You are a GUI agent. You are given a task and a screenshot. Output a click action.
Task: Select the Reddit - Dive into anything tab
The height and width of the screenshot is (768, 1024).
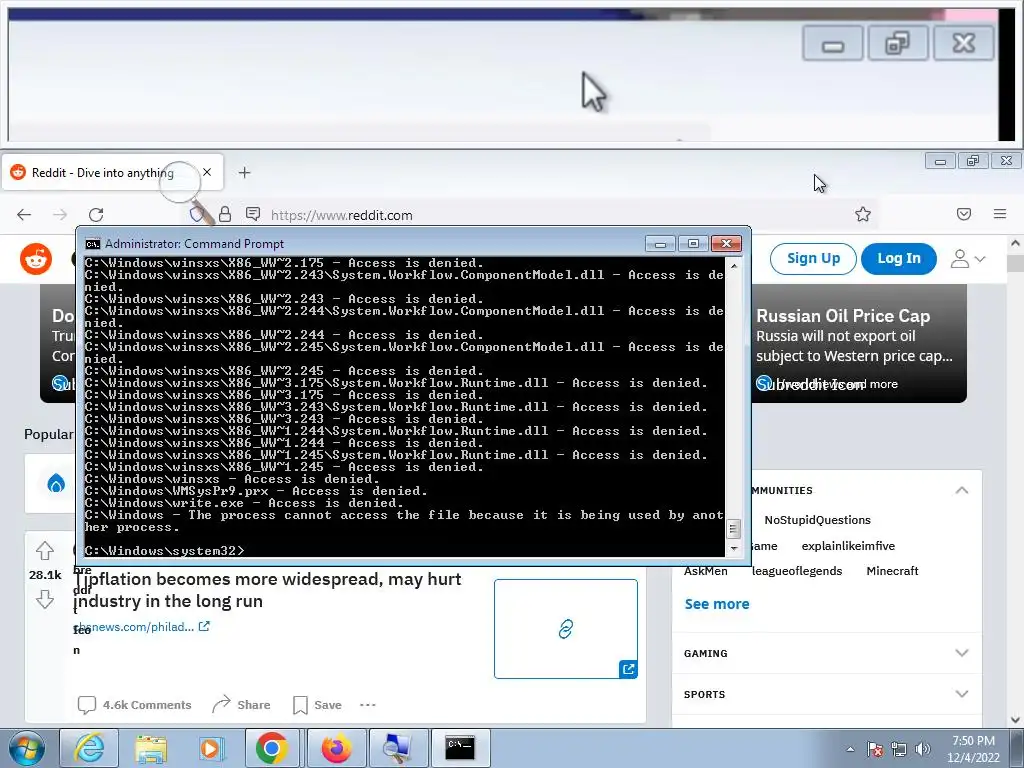pyautogui.click(x=112, y=172)
